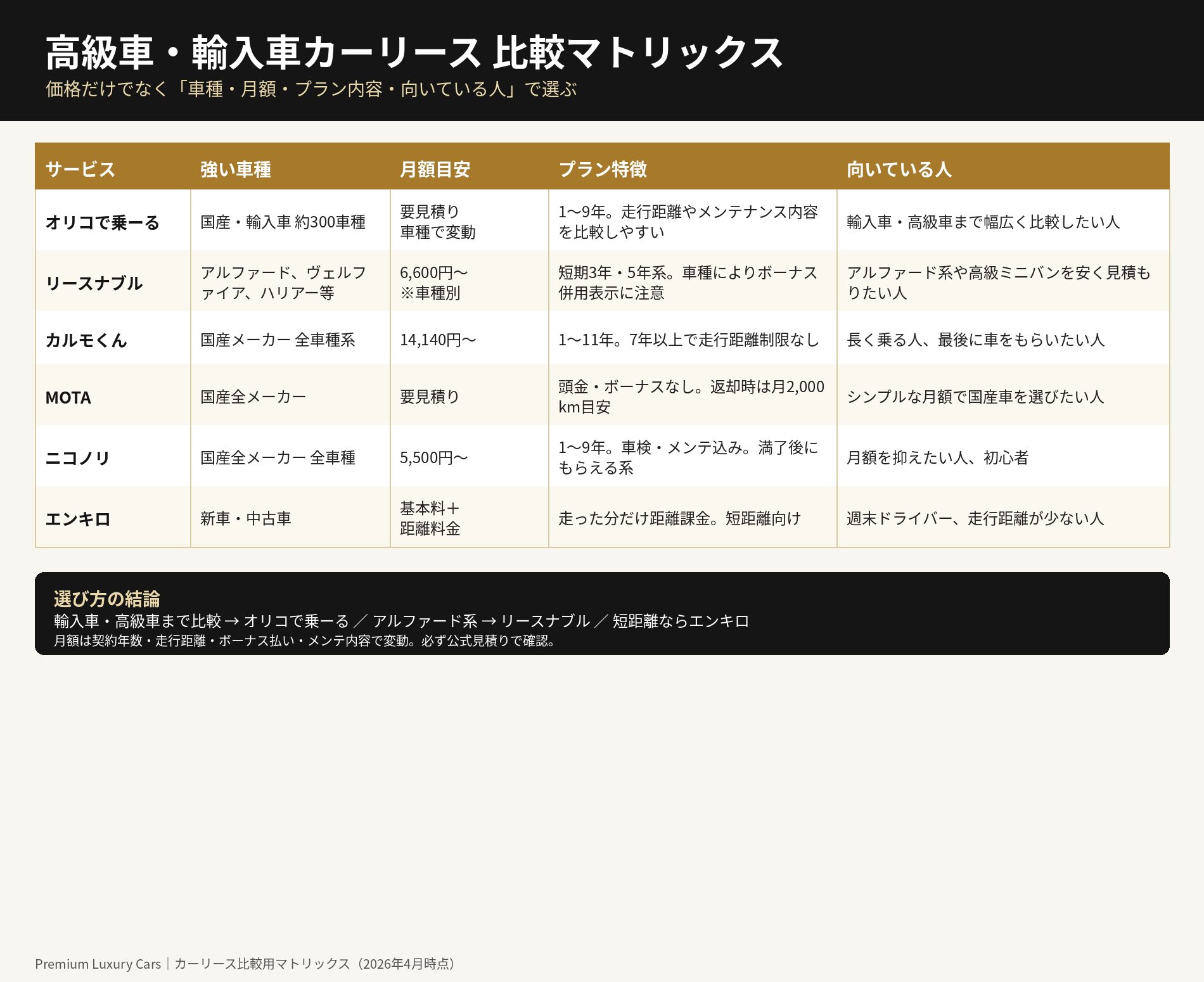Select the サービス column header
Viewport: 1204px width, 982px height.
point(80,169)
